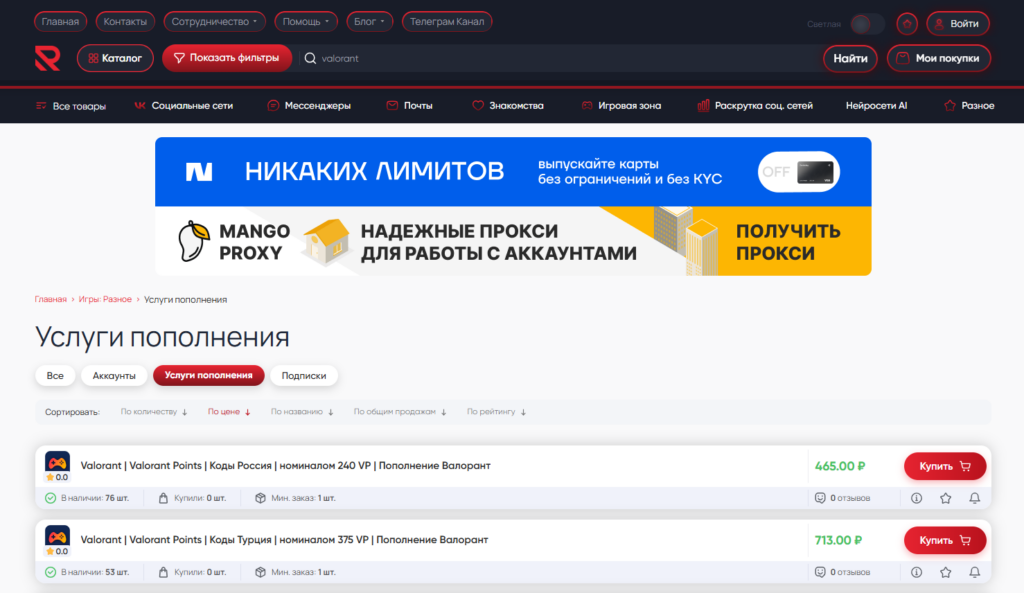
Task: Open Главная breadcrumb link
Action: tap(50, 299)
